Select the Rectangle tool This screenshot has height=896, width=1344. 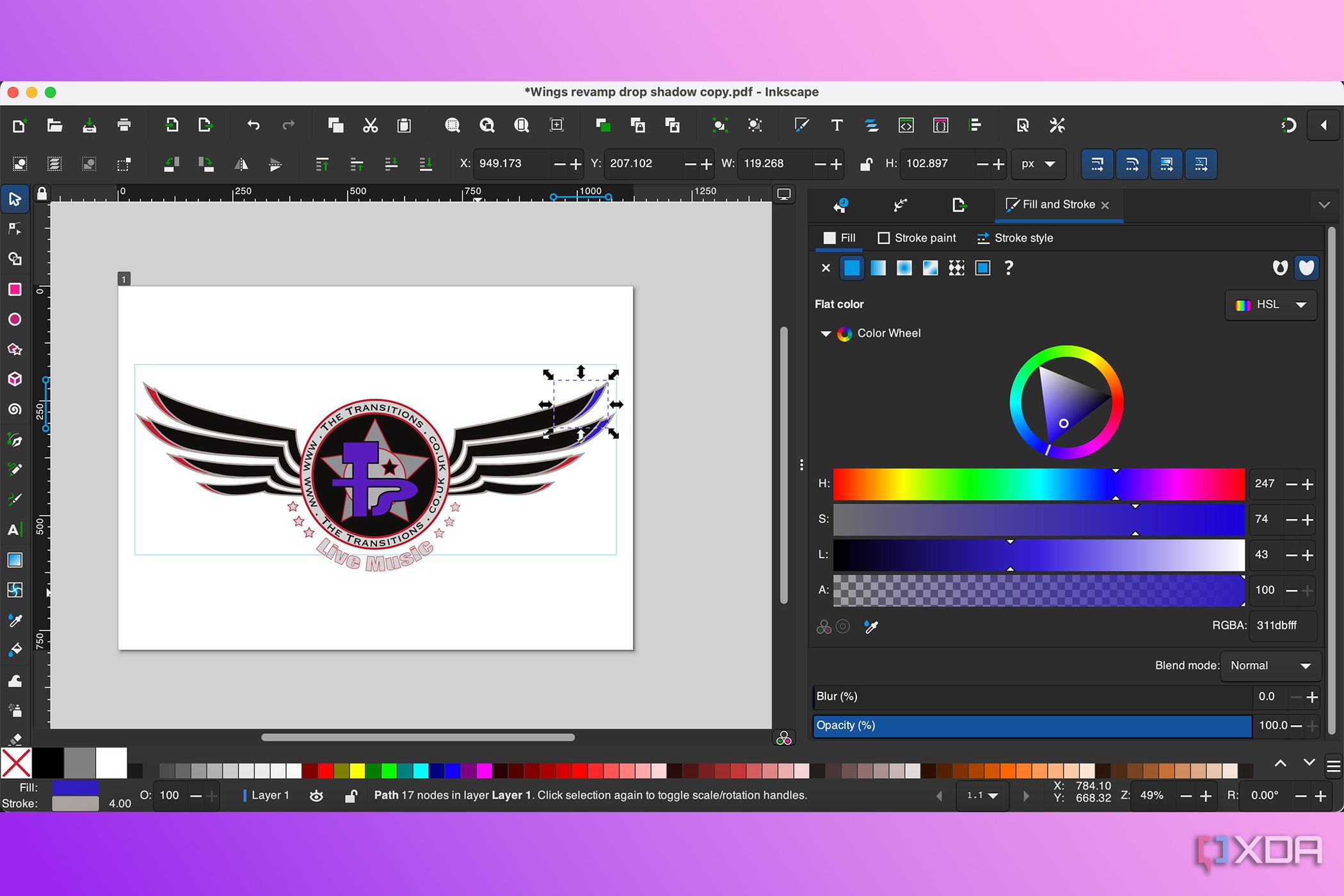tap(15, 289)
